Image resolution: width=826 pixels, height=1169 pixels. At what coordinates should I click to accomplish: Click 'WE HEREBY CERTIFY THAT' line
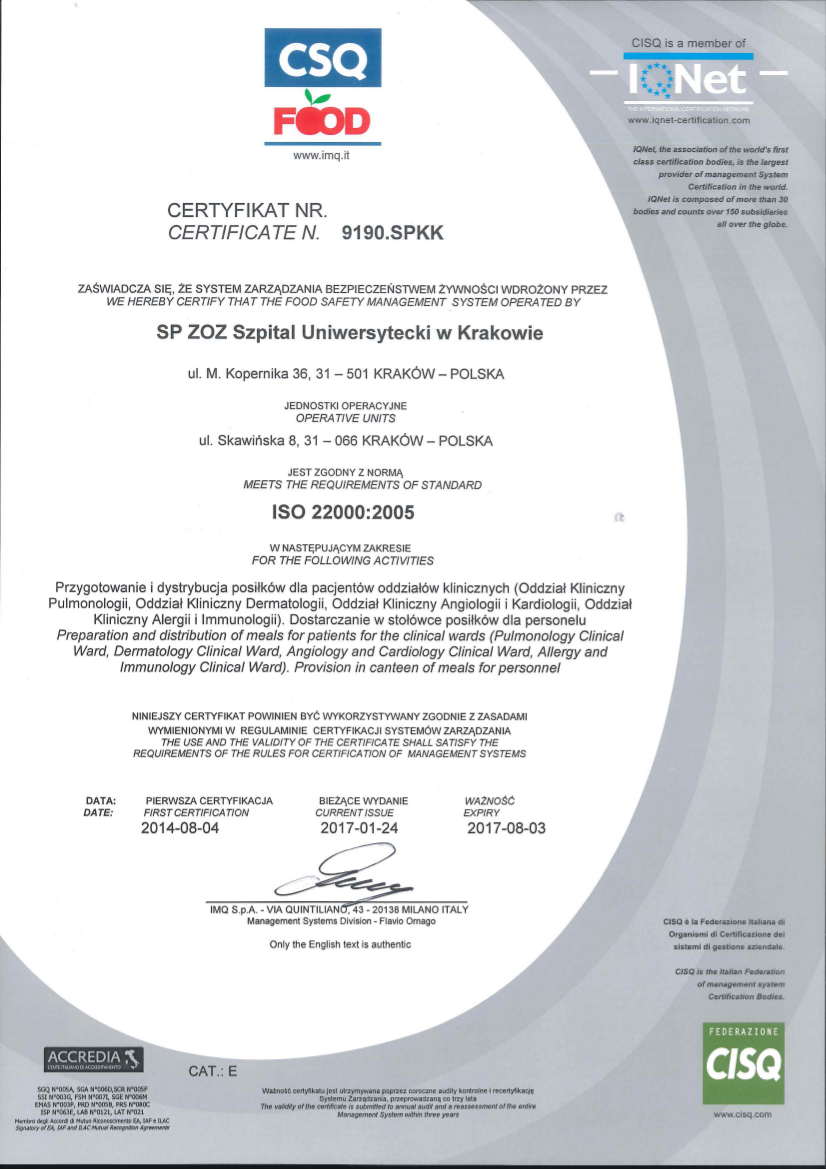(344, 302)
